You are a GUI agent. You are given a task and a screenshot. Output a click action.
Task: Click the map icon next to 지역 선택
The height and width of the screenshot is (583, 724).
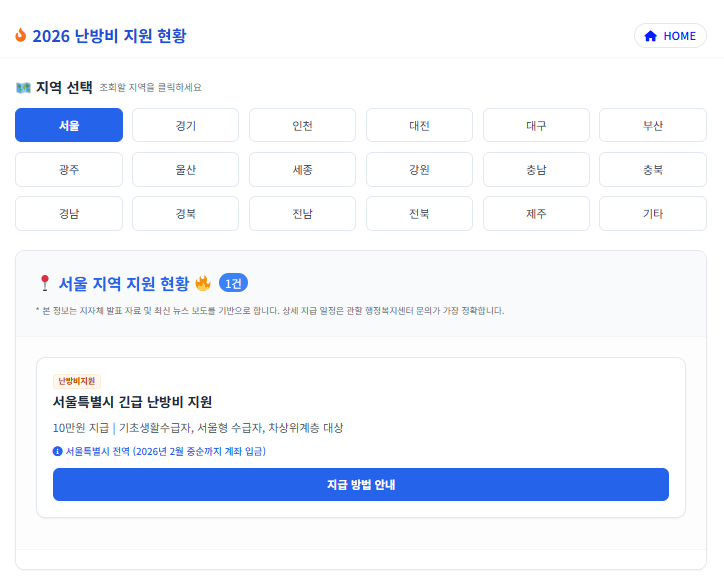pyautogui.click(x=23, y=87)
